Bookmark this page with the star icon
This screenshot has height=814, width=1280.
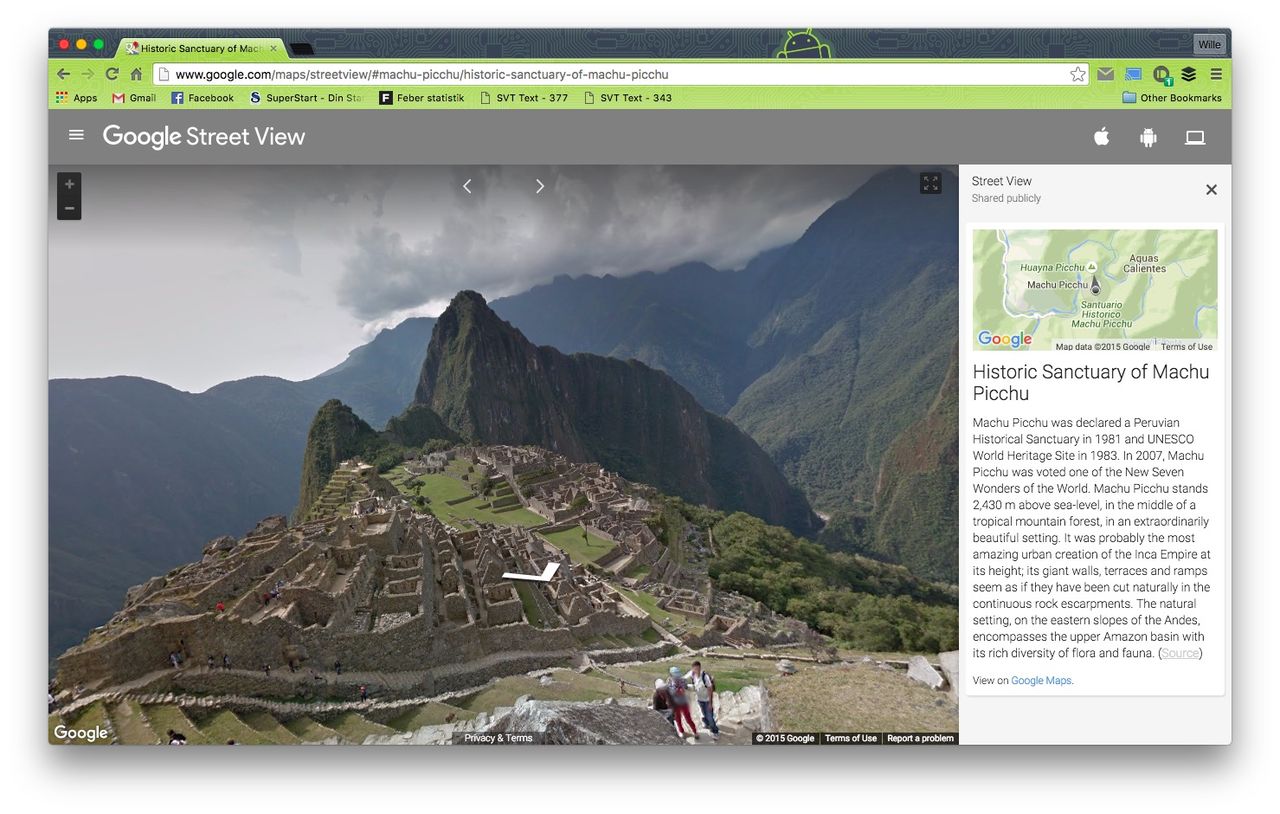(x=1077, y=74)
